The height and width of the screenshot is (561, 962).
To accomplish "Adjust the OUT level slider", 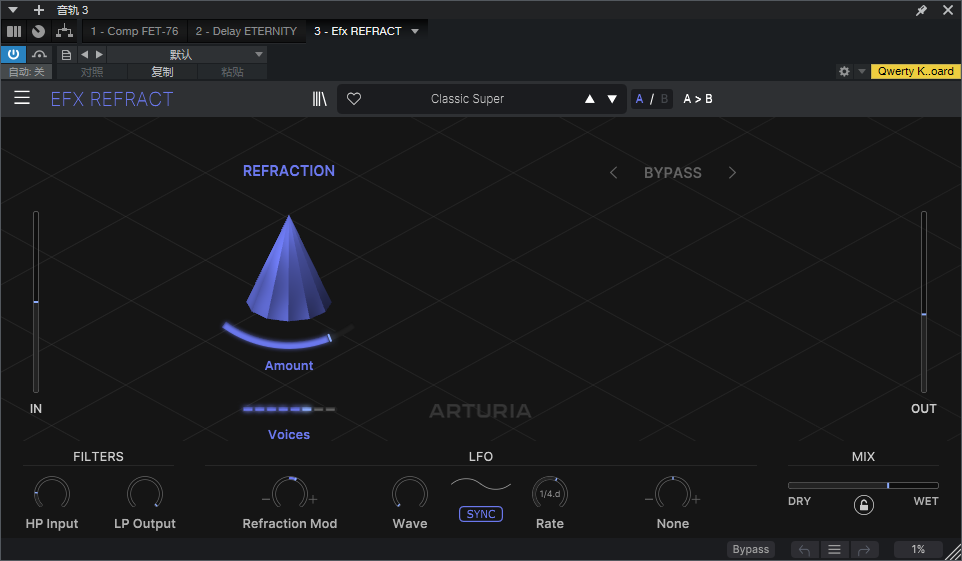I will coord(923,302).
